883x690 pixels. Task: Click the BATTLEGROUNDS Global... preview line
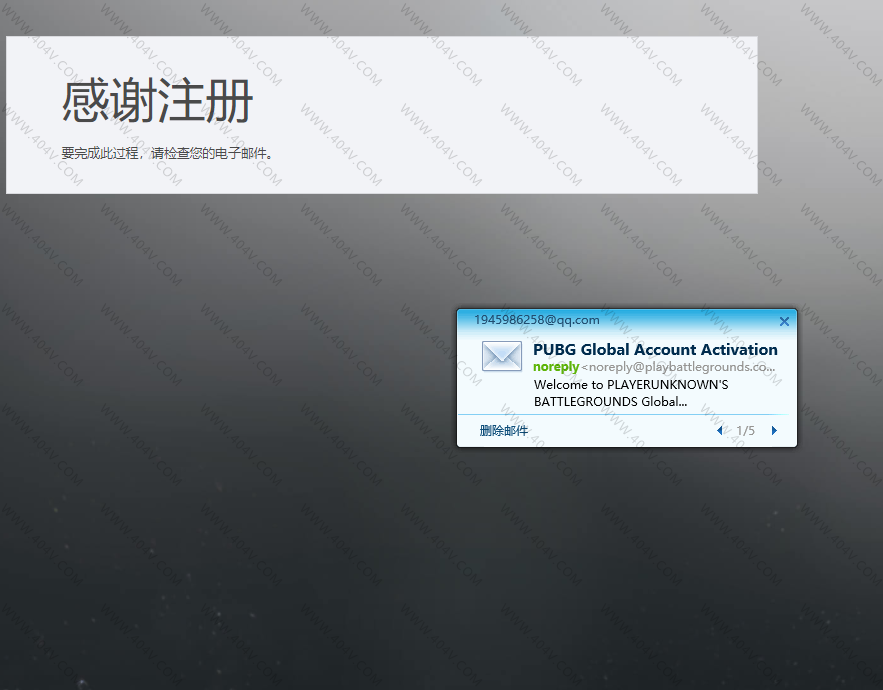[610, 401]
